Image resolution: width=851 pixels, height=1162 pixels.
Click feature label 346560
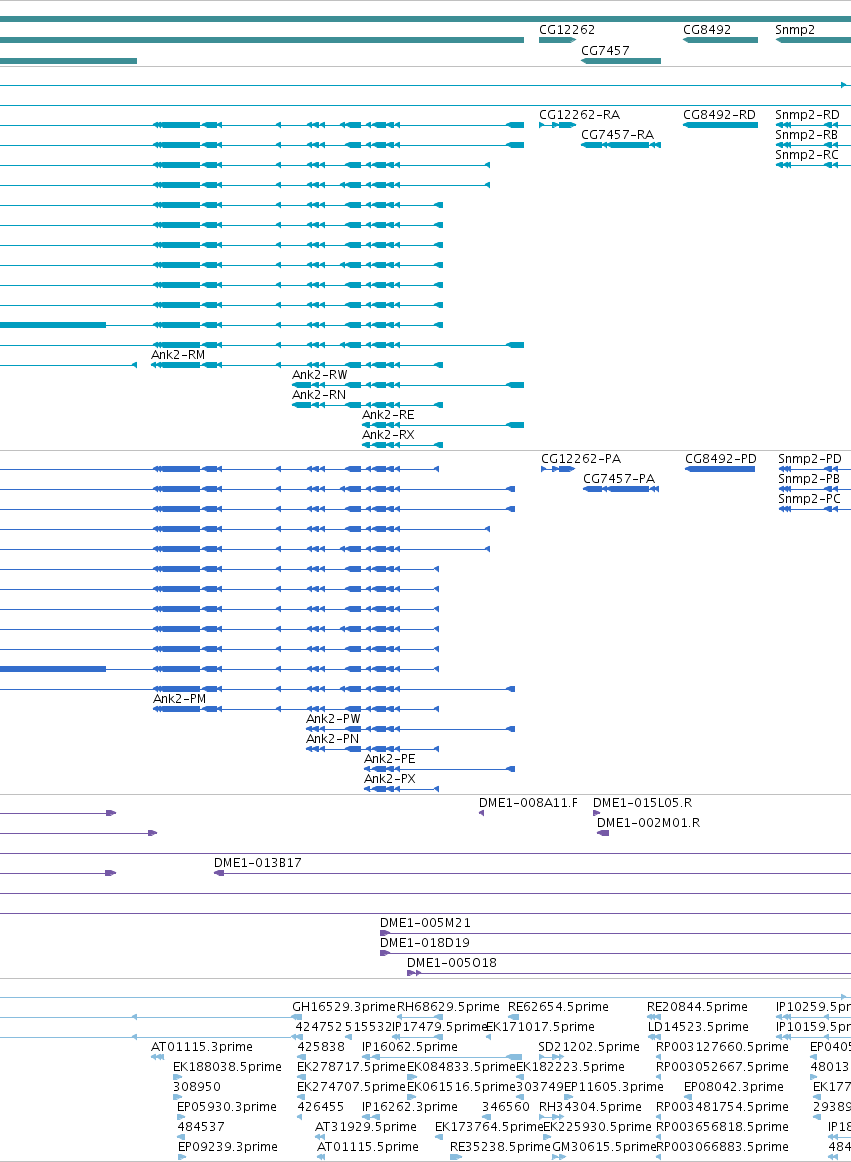(x=506, y=1106)
